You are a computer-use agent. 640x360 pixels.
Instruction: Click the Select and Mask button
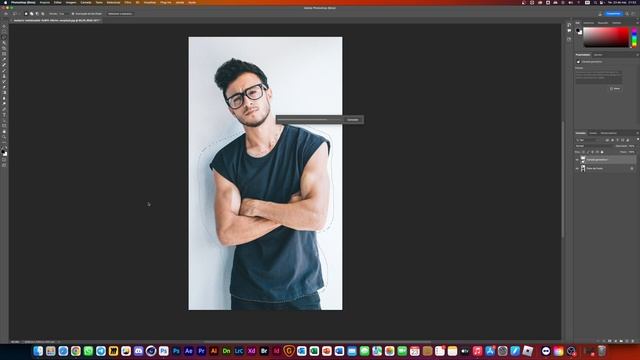tap(120, 14)
